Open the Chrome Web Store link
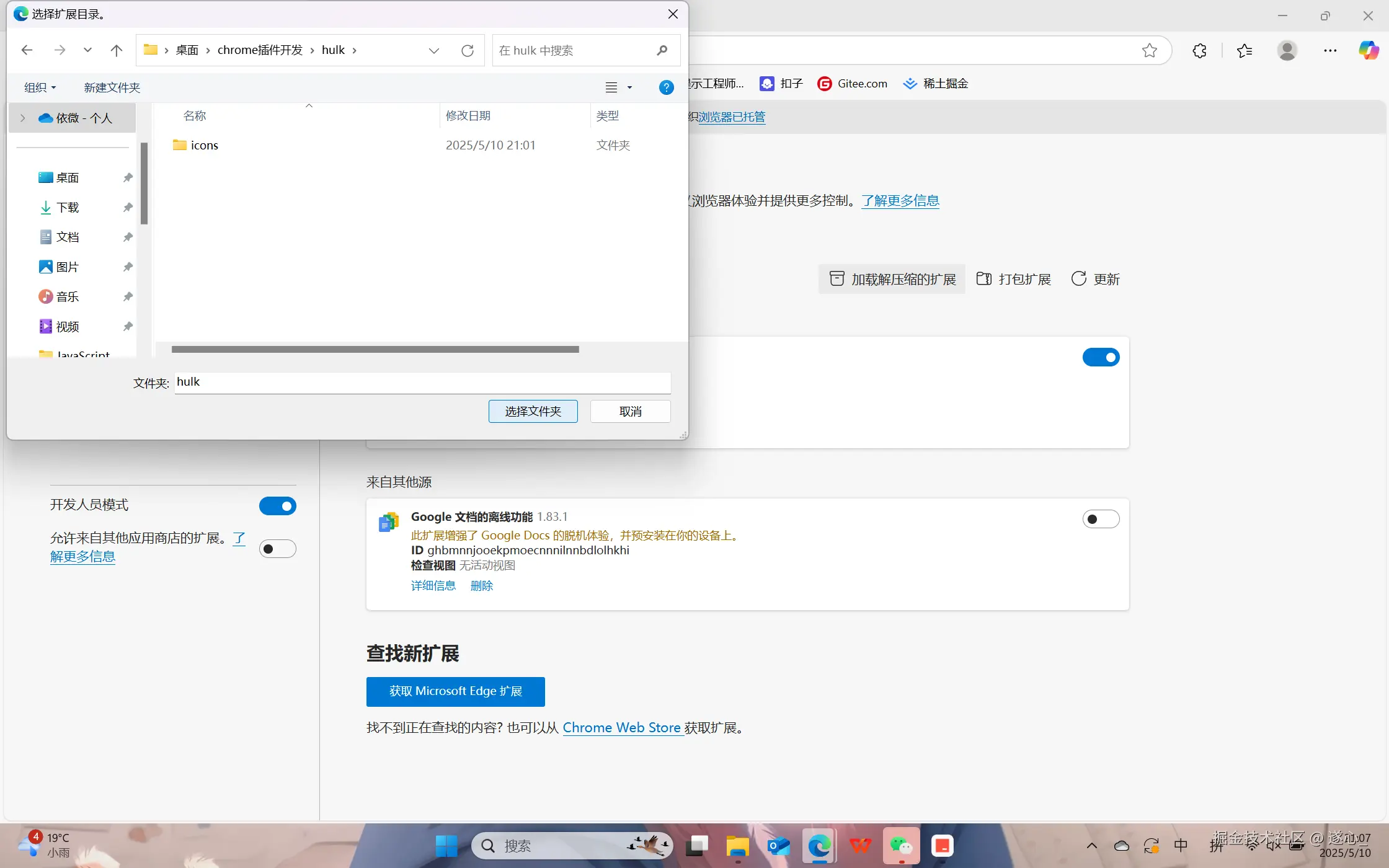 (x=621, y=728)
